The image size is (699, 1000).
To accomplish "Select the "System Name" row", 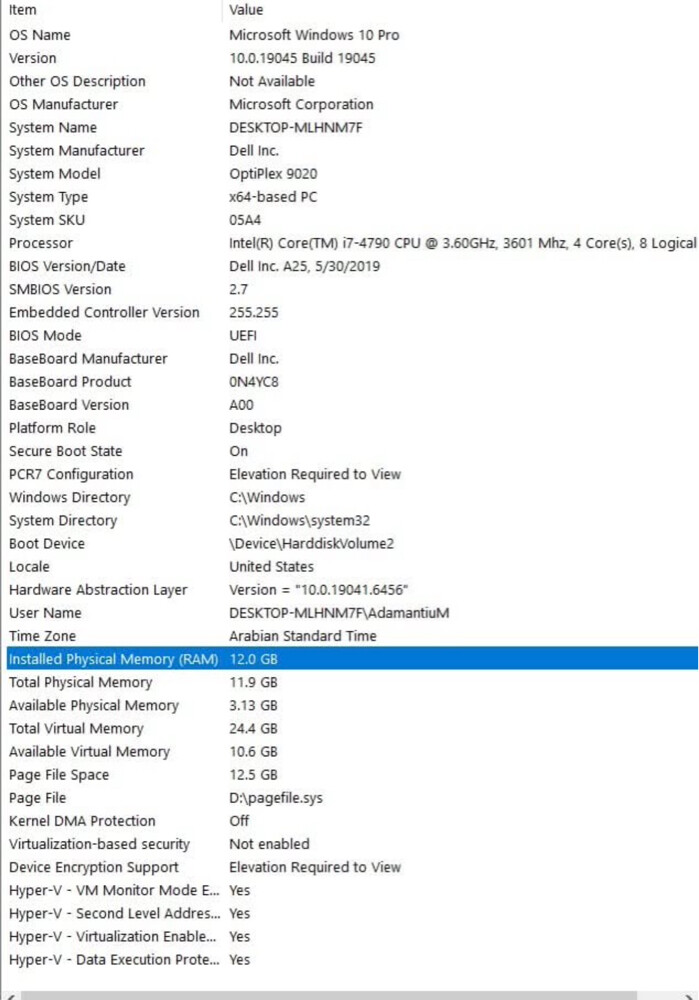I will click(352, 128).
